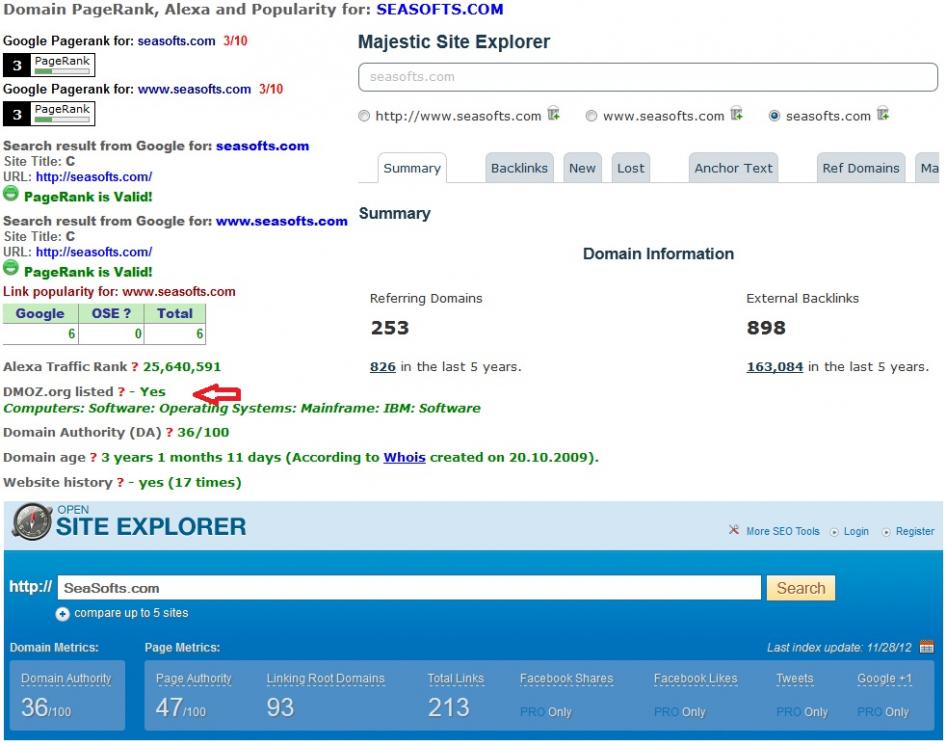Open the Lost tab
946x746 pixels.
point(630,168)
